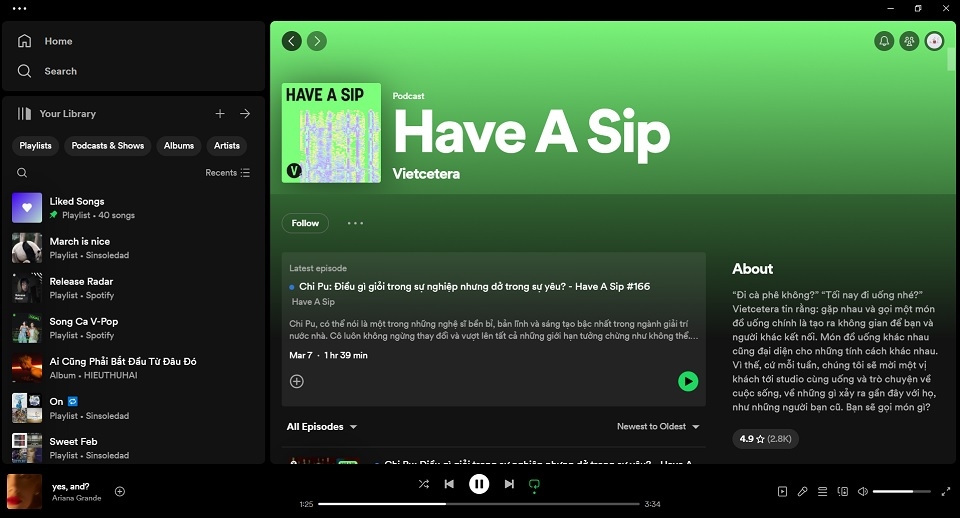Viewport: 960px width, 518px height.
Task: Pause the current song
Action: click(479, 484)
